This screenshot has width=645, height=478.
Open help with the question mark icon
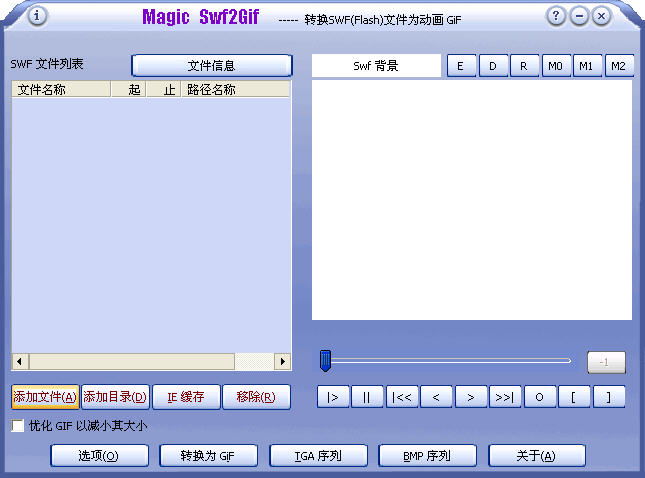click(x=556, y=16)
